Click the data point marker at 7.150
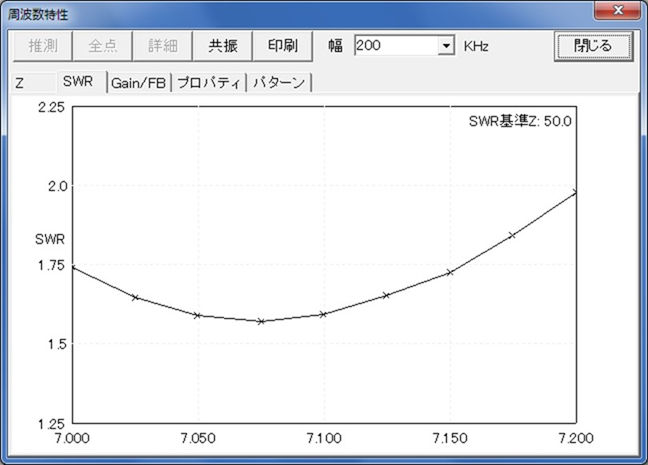The height and width of the screenshot is (465, 648). point(450,272)
